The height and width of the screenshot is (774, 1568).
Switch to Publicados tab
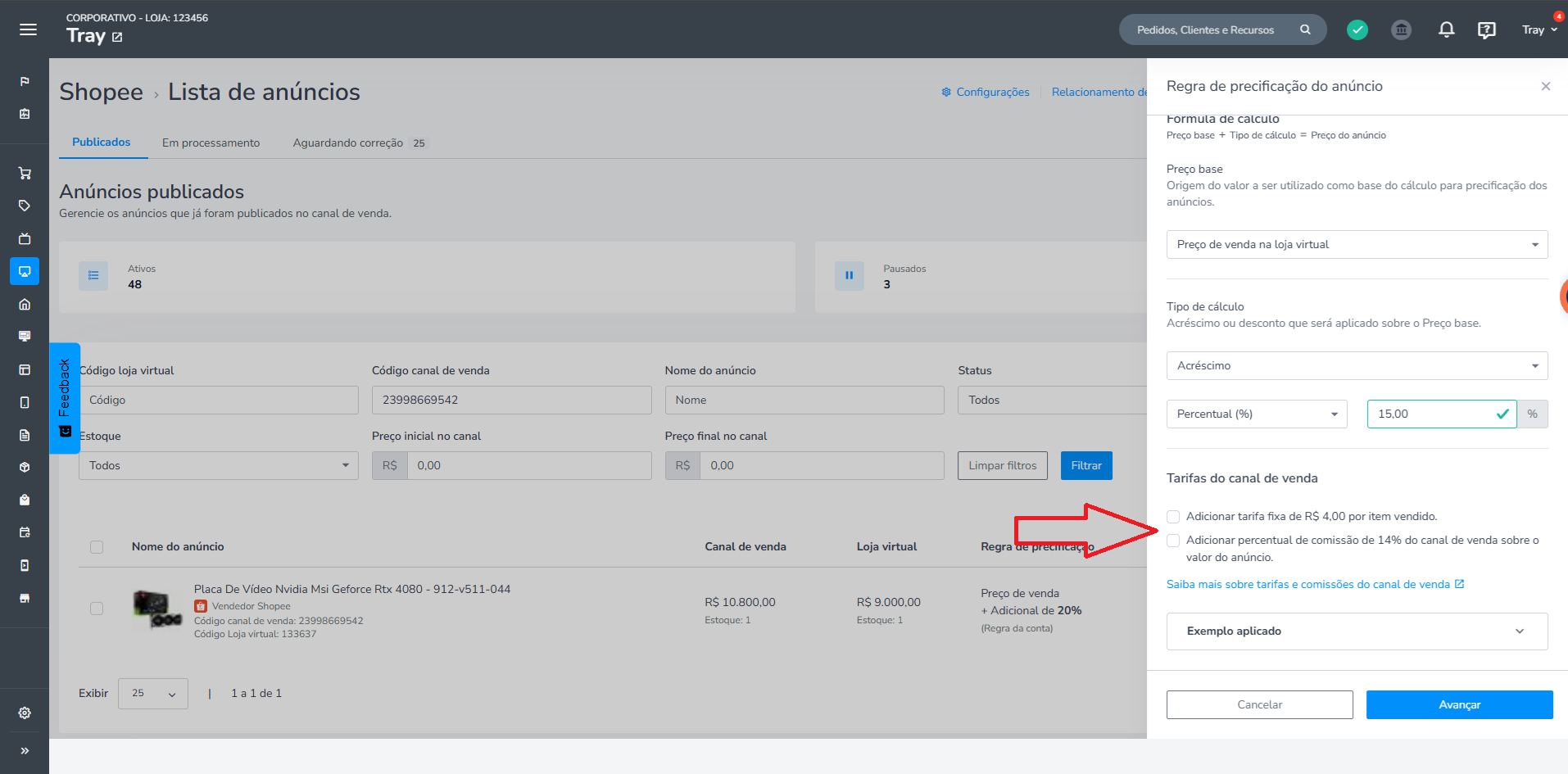[102, 142]
